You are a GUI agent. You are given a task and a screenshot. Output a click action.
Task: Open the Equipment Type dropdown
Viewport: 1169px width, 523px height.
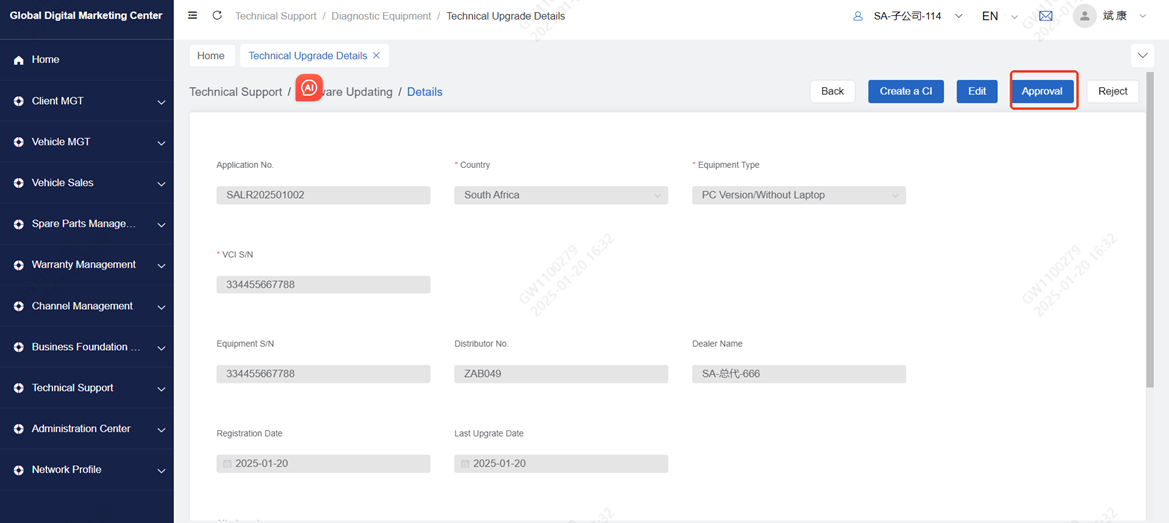click(798, 195)
